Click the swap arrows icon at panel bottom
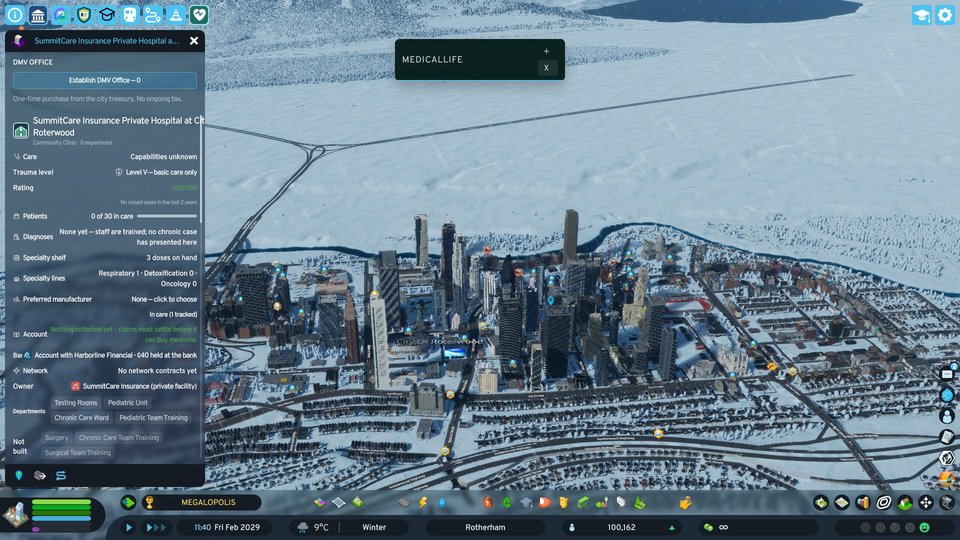The height and width of the screenshot is (540, 960). pyautogui.click(x=61, y=476)
